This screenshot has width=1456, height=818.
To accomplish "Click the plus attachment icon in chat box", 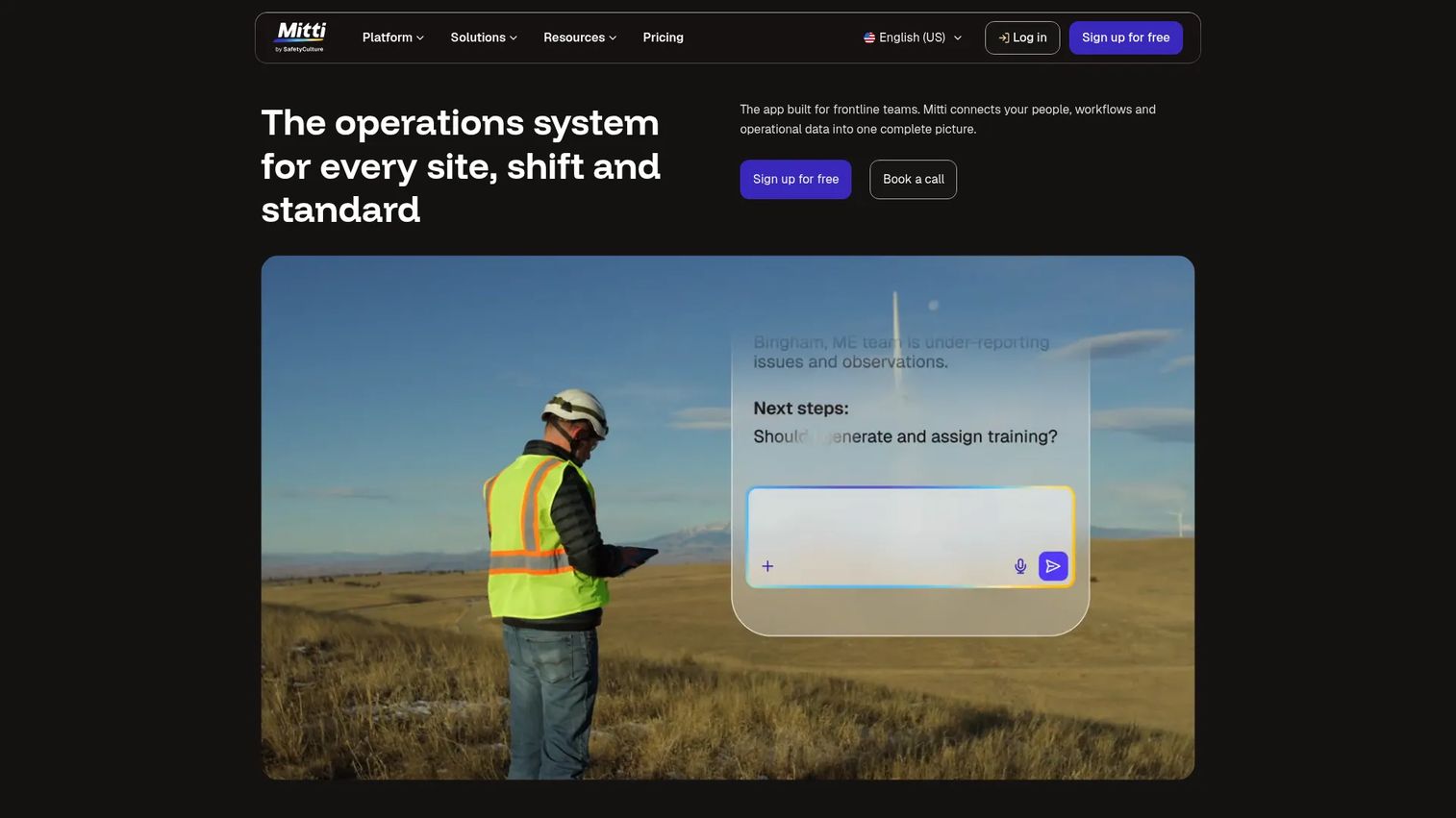I will coord(767,566).
